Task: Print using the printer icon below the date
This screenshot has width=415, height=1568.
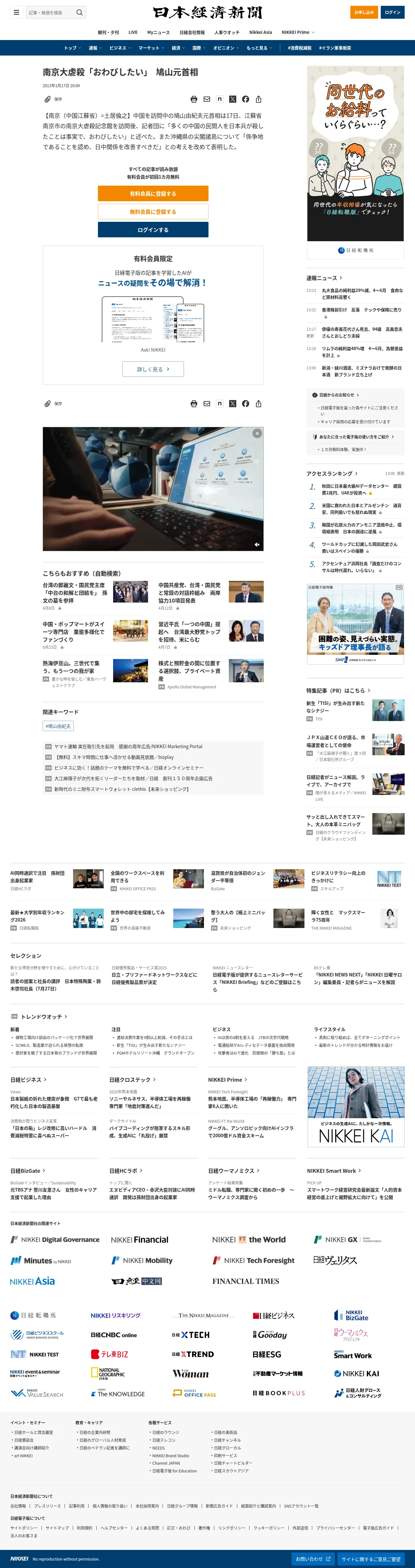Action: 194,99
